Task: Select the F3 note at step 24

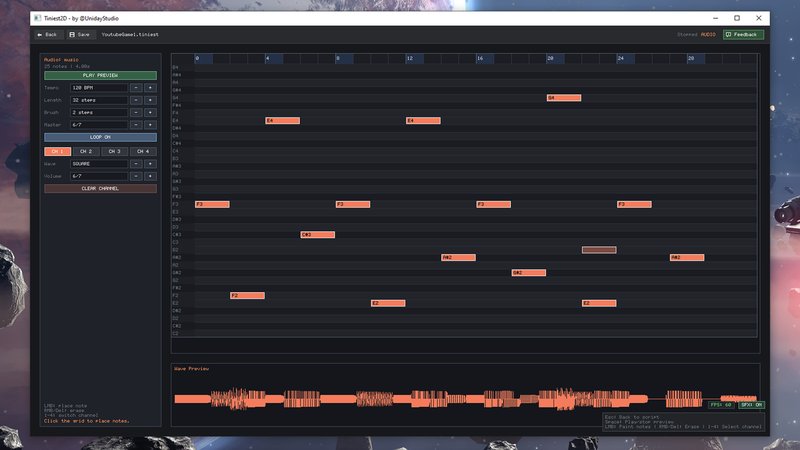Action: 634,204
